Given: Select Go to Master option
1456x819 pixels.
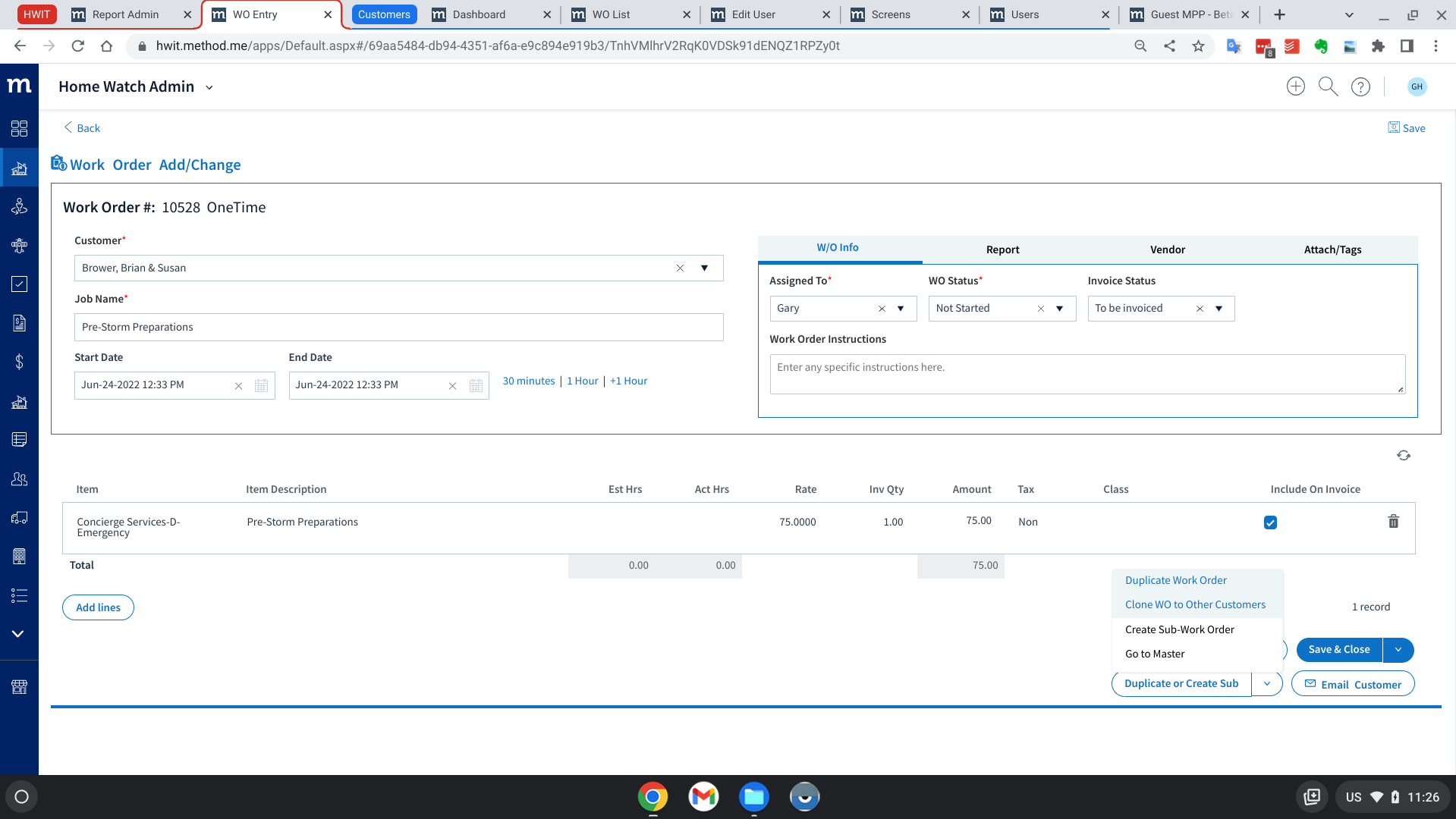Looking at the screenshot, I should [1154, 654].
